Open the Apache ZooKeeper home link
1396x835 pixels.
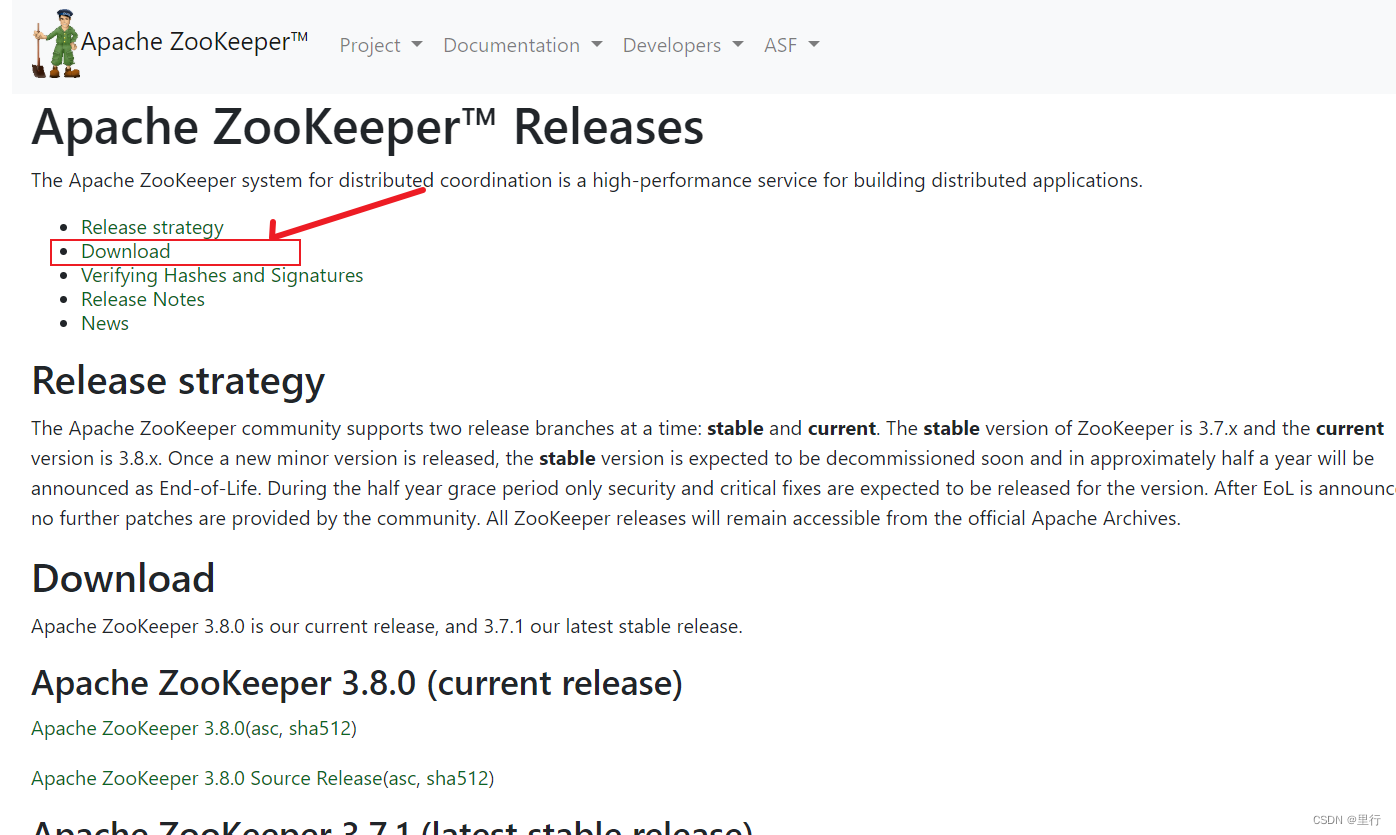(x=195, y=42)
